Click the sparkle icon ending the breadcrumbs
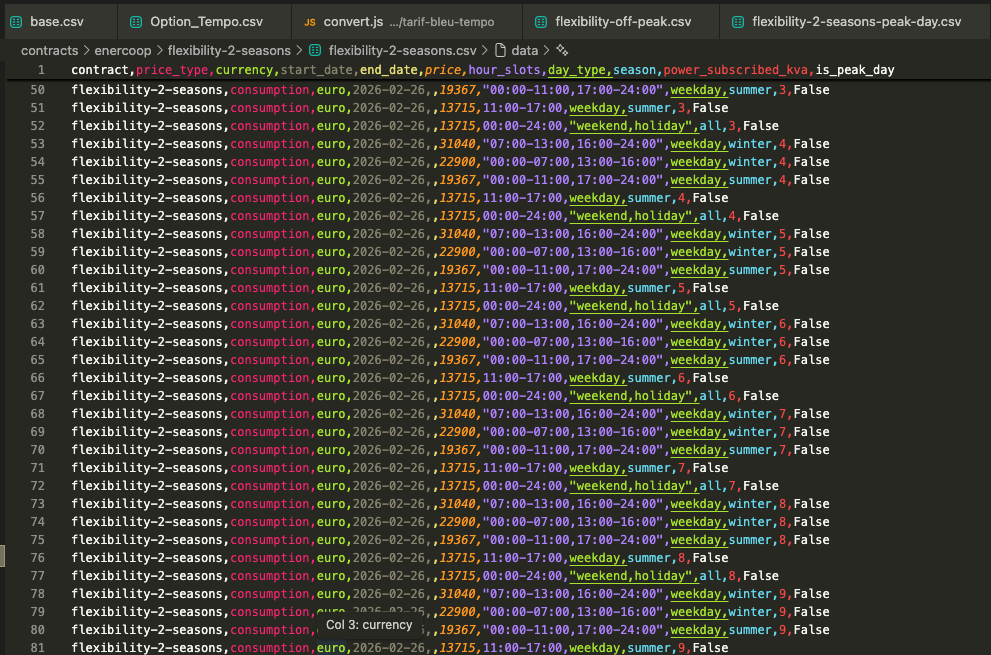The height and width of the screenshot is (655, 991). (x=562, y=50)
